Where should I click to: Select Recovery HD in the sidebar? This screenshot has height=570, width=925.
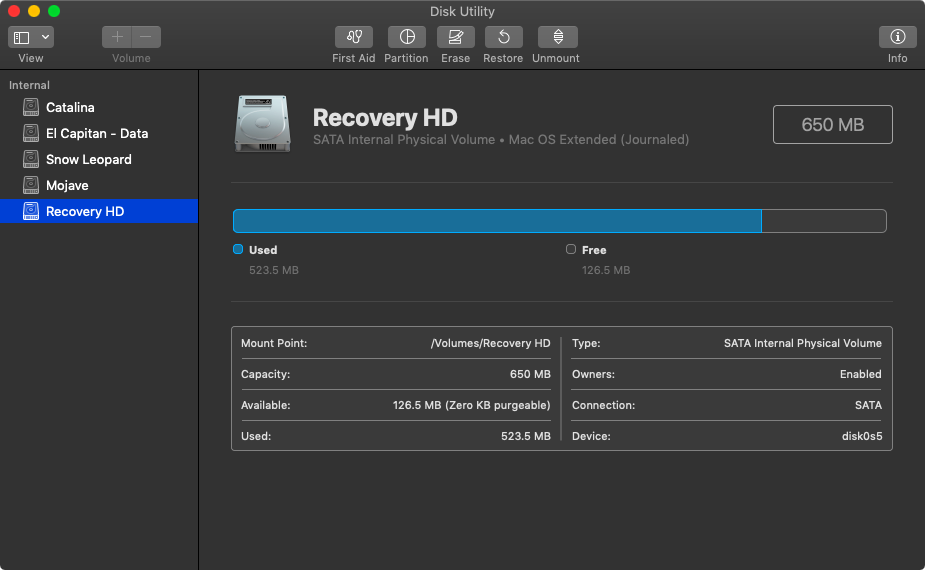99,211
